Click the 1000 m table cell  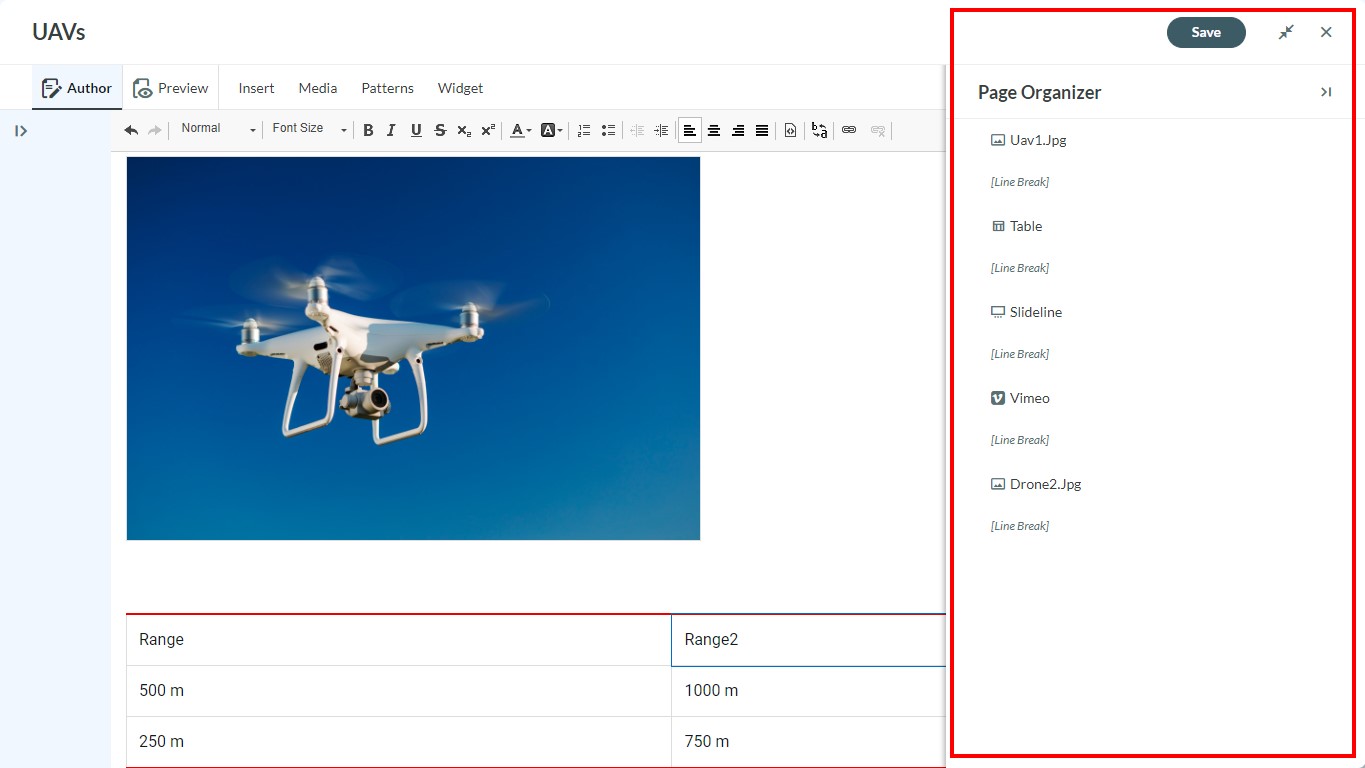(808, 691)
